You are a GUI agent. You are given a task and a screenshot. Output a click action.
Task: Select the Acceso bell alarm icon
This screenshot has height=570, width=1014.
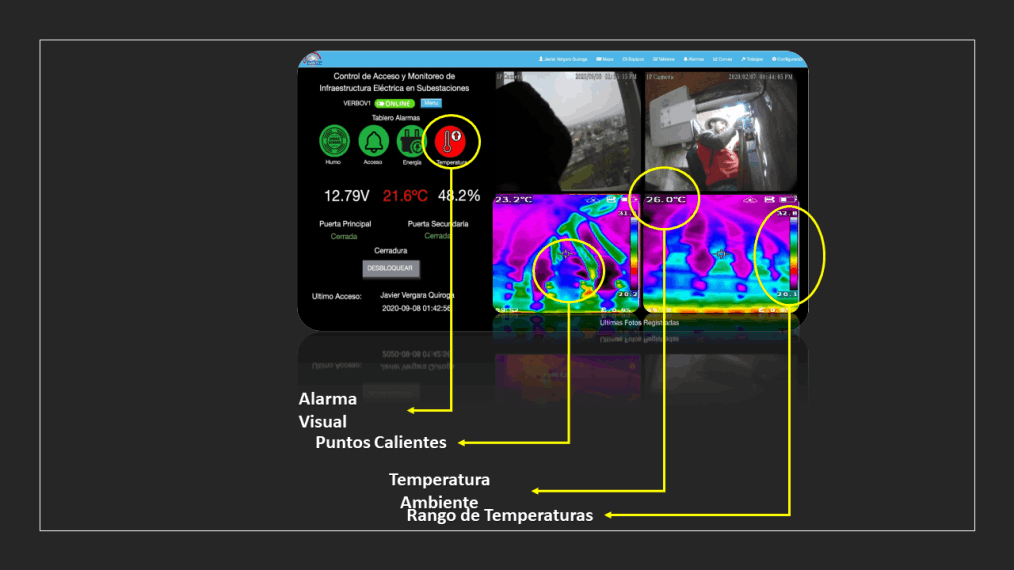pyautogui.click(x=373, y=139)
